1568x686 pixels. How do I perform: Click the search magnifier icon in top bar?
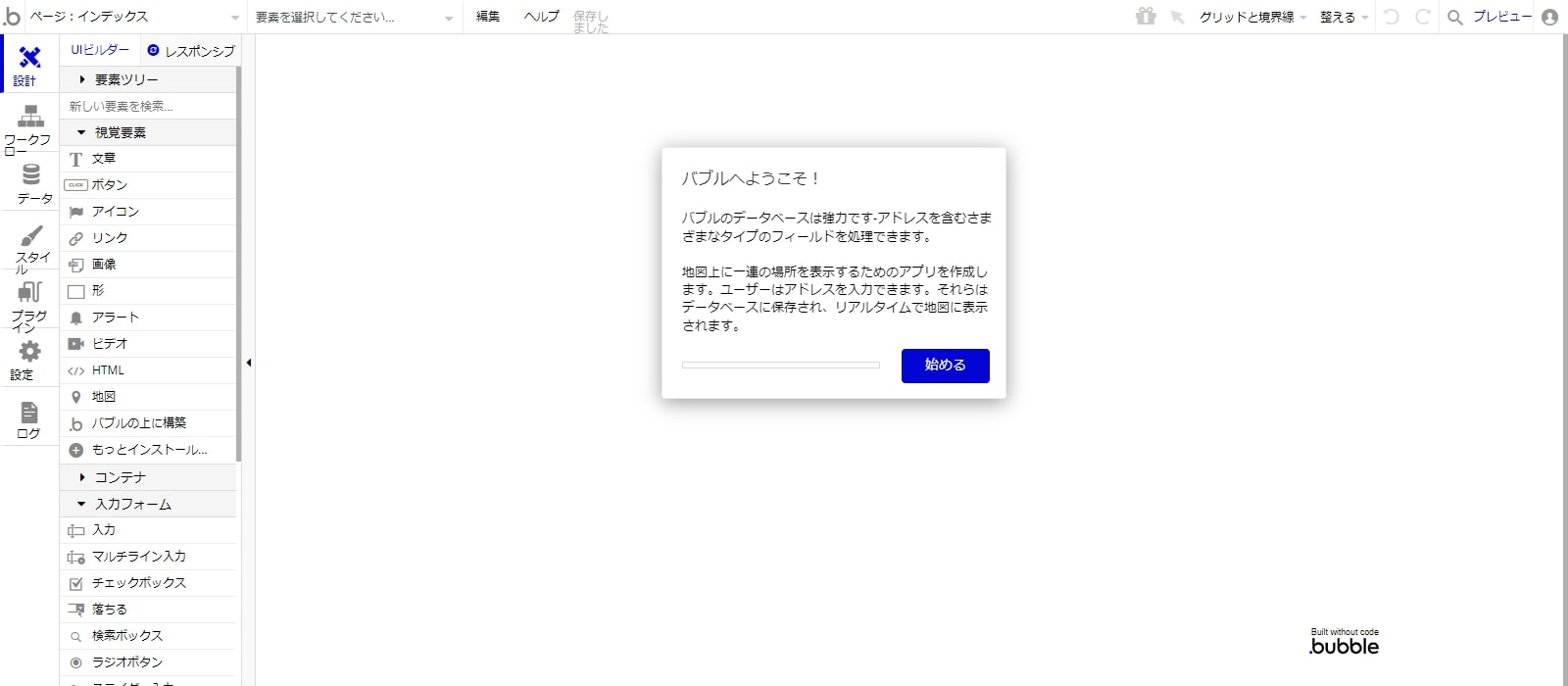pos(1455,18)
